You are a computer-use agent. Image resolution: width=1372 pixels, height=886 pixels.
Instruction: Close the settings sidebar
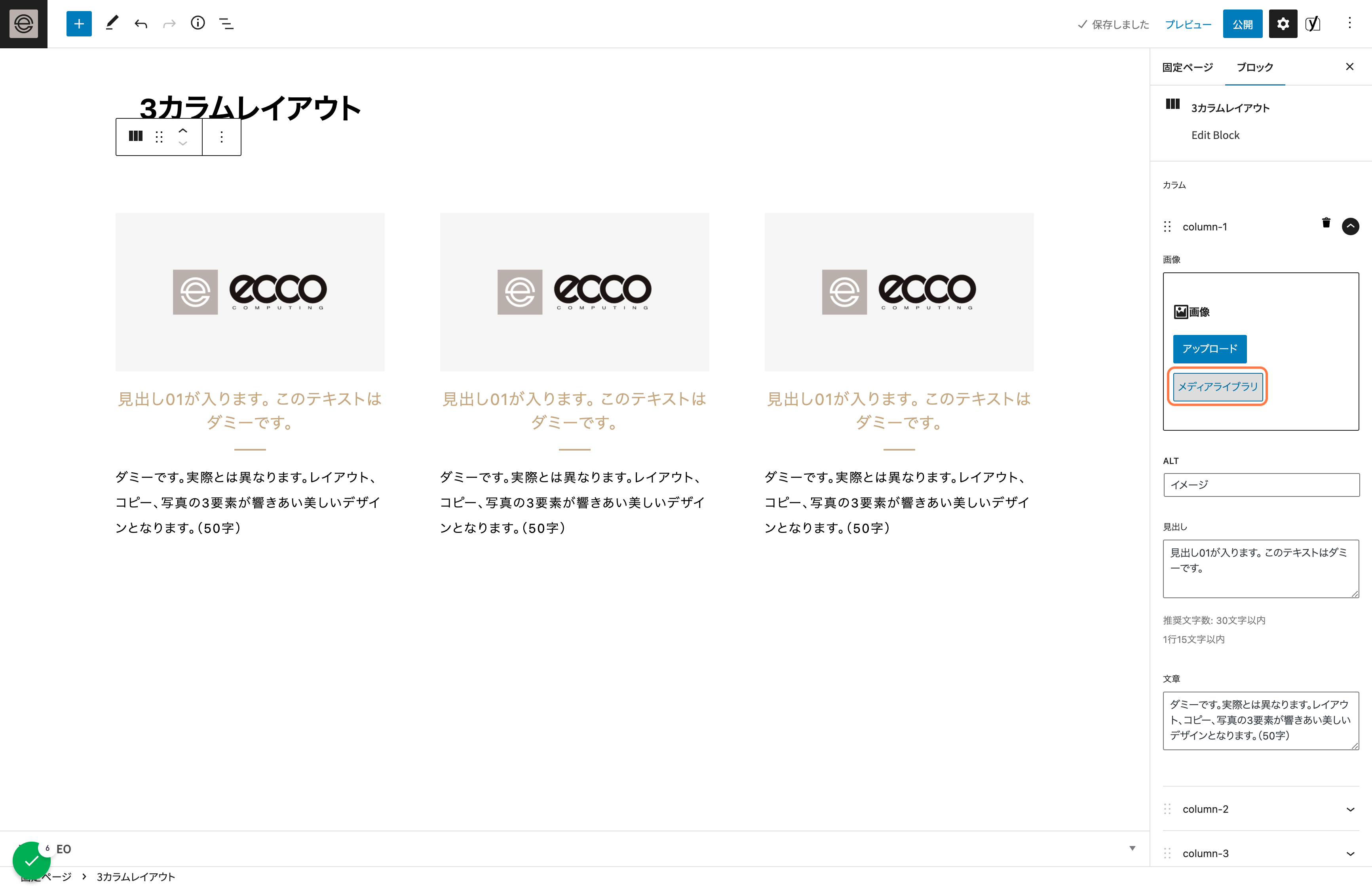[1349, 67]
